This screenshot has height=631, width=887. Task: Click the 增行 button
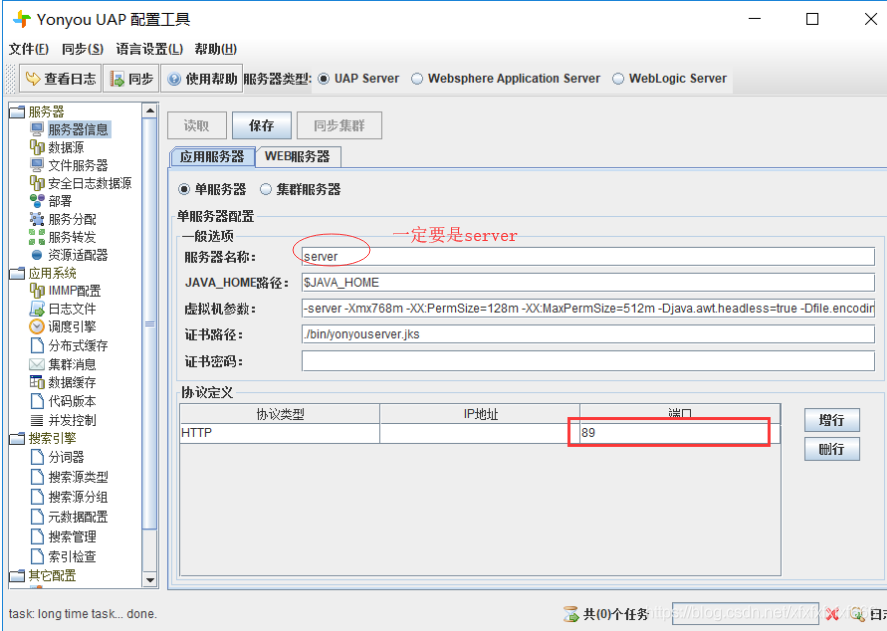tap(832, 420)
